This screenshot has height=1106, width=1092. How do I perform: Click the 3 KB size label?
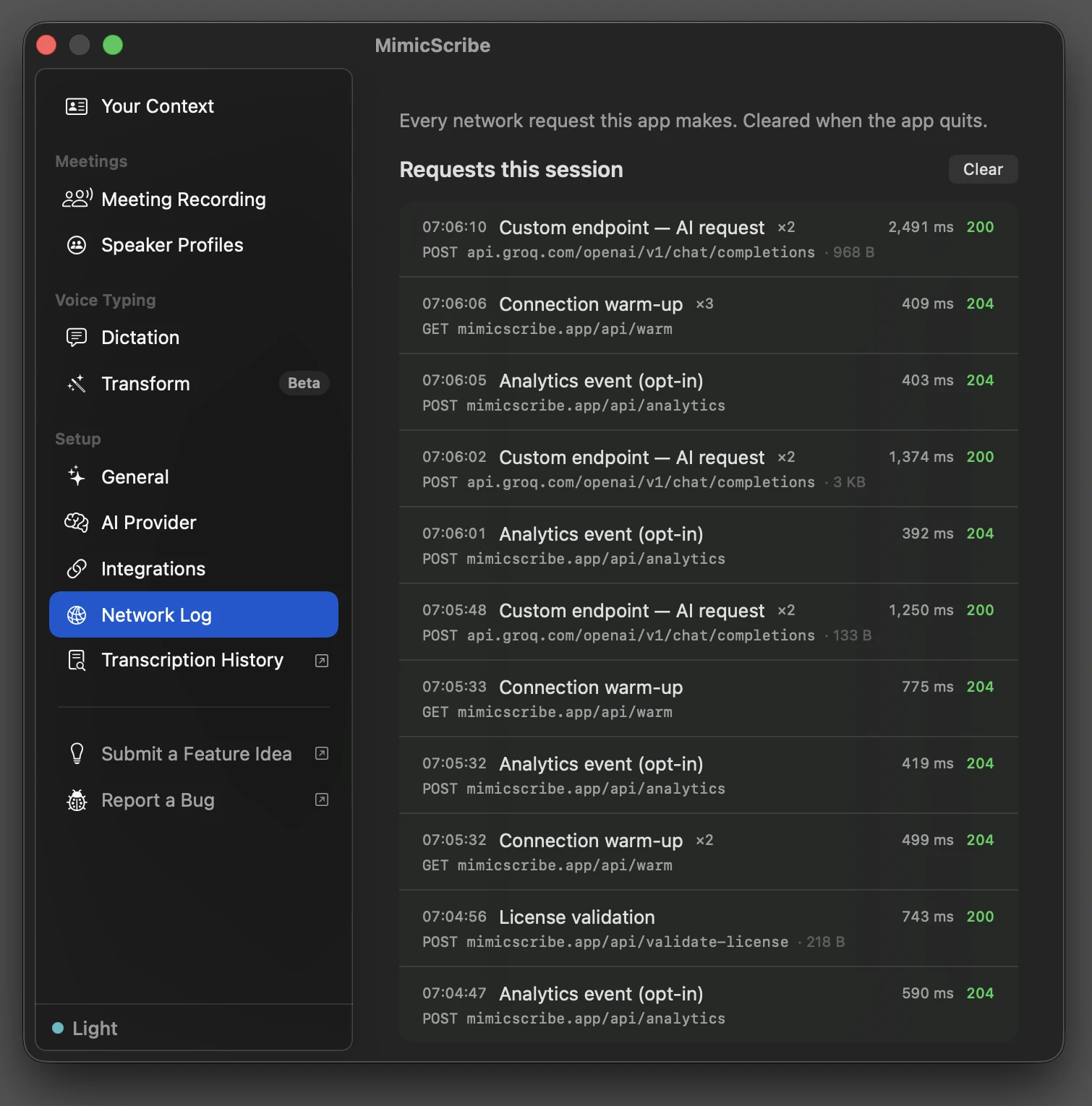tap(849, 482)
